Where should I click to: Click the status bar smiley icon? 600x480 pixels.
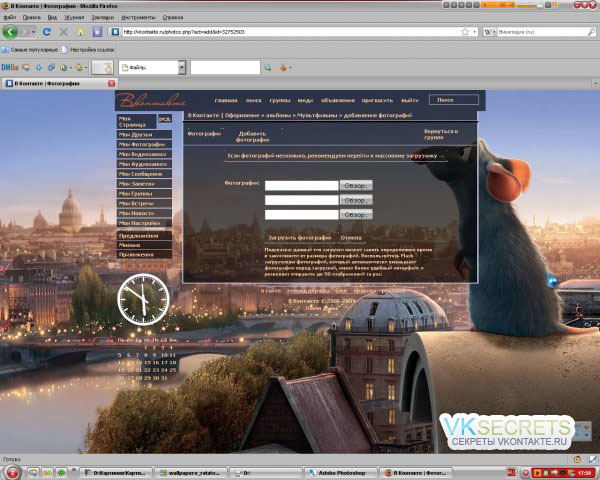(x=577, y=459)
